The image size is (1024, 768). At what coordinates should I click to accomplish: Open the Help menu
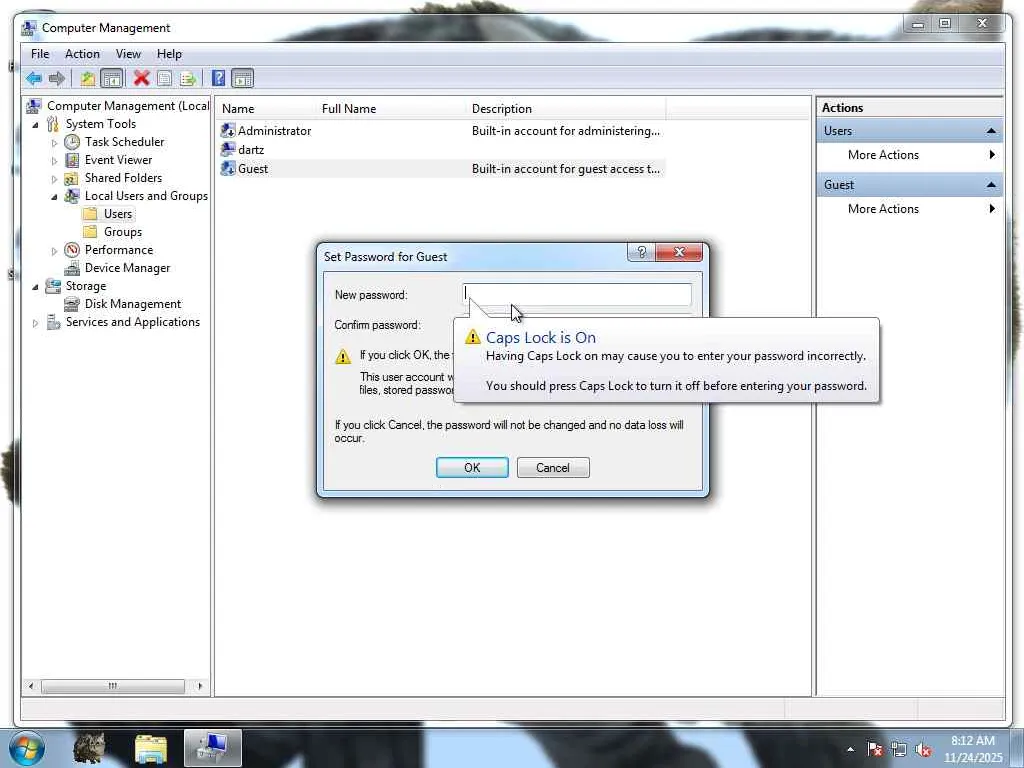(x=169, y=54)
